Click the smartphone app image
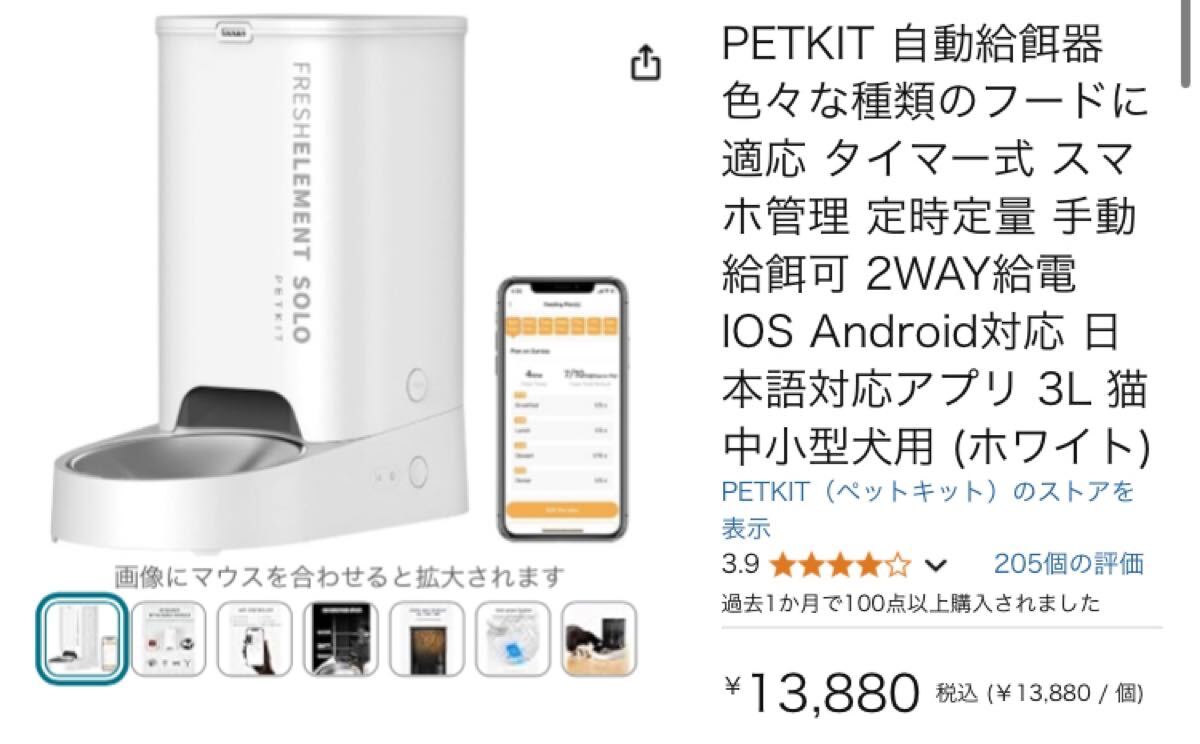 [562, 408]
